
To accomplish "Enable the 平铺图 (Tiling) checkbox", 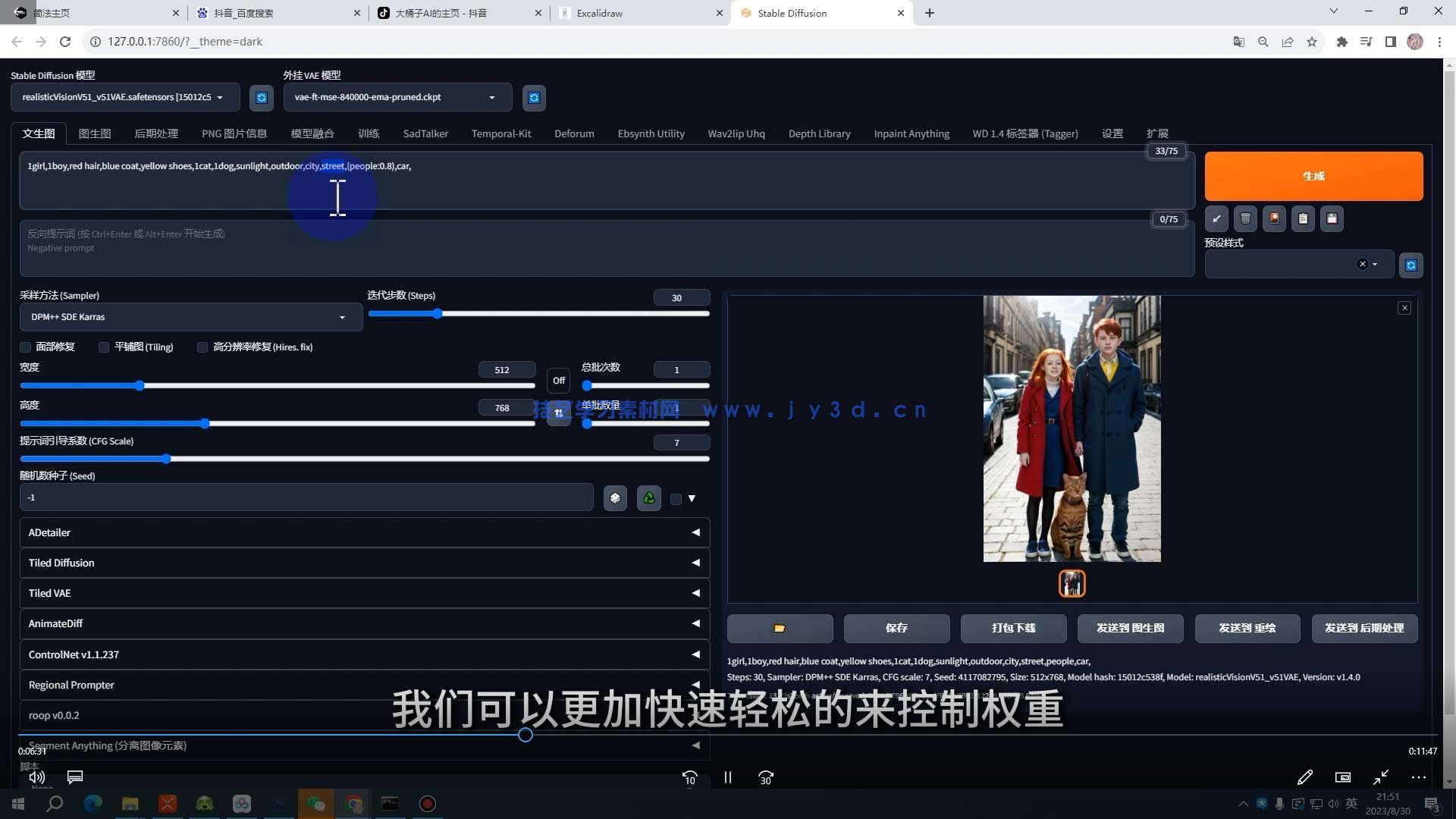I will [104, 347].
